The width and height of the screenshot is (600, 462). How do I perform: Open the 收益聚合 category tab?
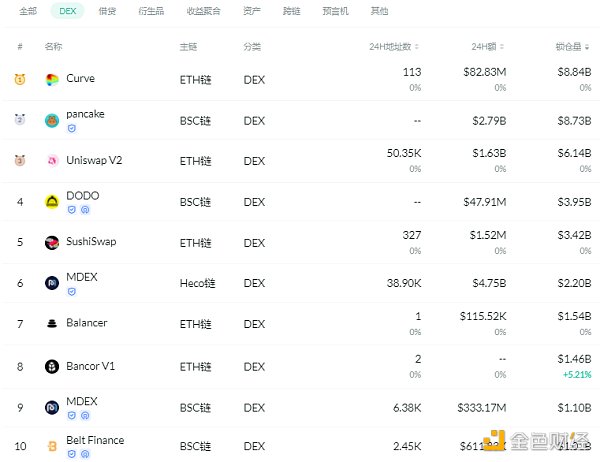203,11
